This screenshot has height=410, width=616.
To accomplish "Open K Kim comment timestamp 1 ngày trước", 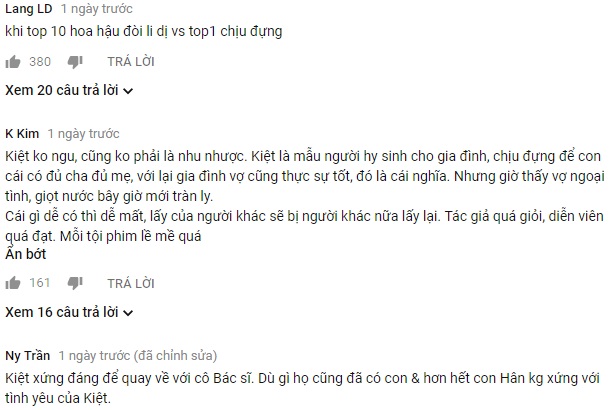I will tap(83, 134).
